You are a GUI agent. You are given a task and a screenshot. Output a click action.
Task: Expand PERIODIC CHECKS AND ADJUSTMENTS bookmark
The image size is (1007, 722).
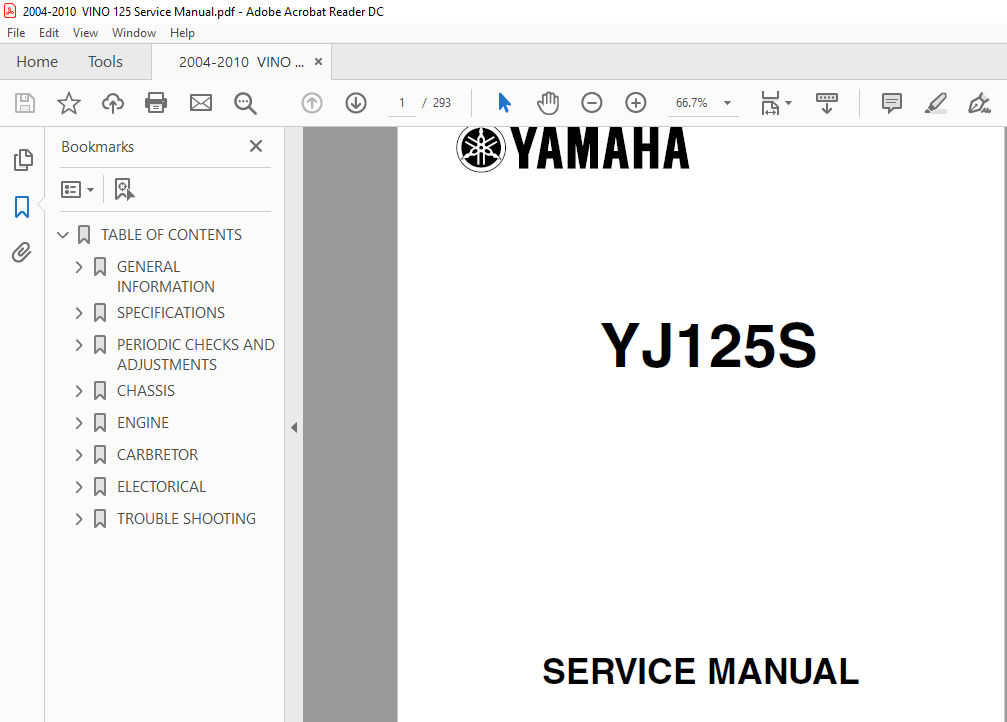pos(79,346)
